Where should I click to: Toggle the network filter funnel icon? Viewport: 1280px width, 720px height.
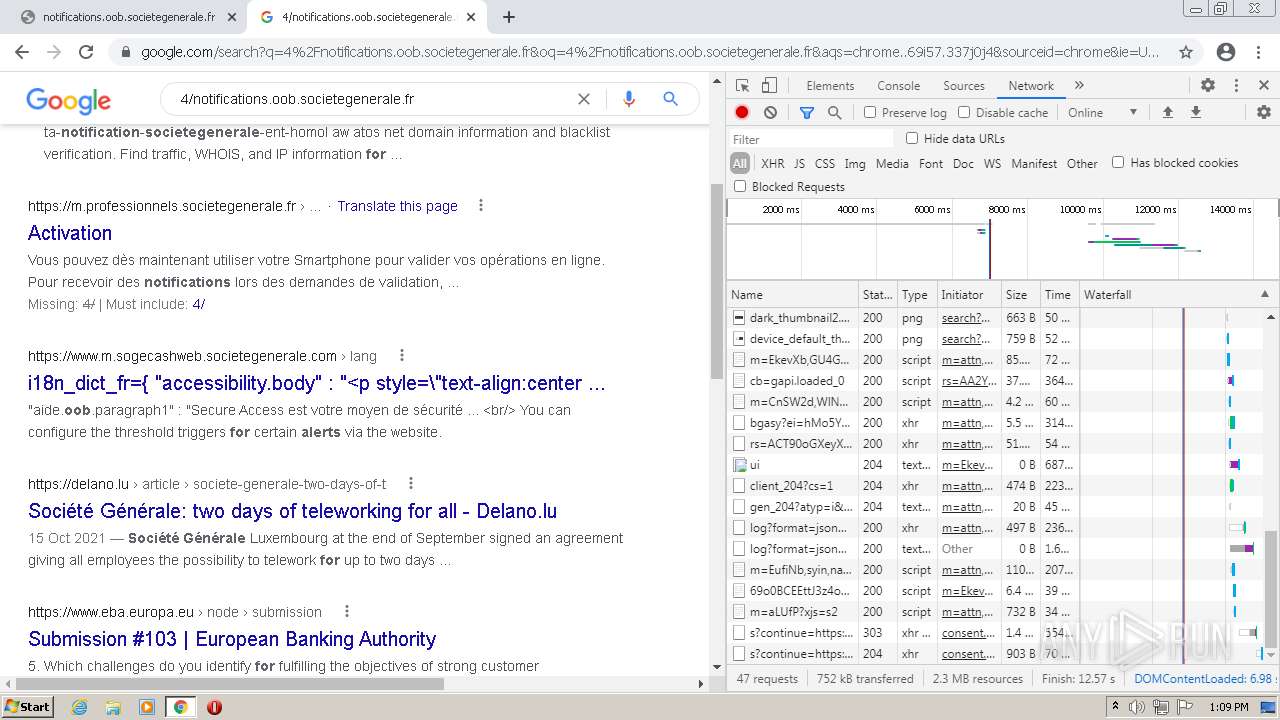(807, 113)
